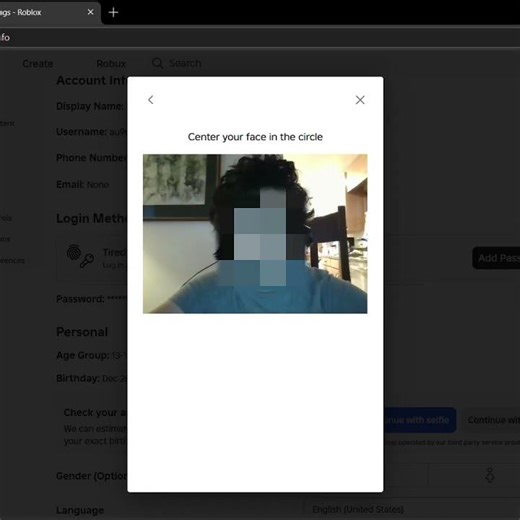Screen dimensions: 520x520
Task: Open the Robux page in header
Action: click(x=111, y=64)
